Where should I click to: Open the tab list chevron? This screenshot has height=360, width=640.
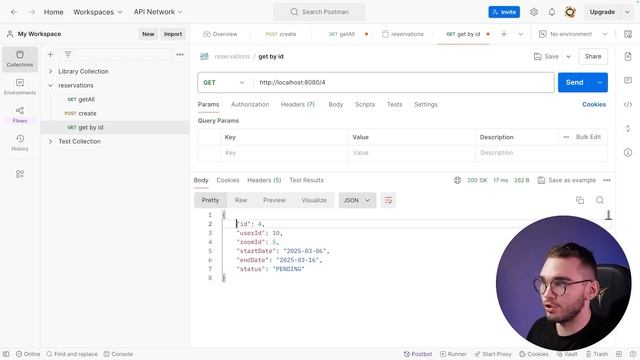(521, 34)
